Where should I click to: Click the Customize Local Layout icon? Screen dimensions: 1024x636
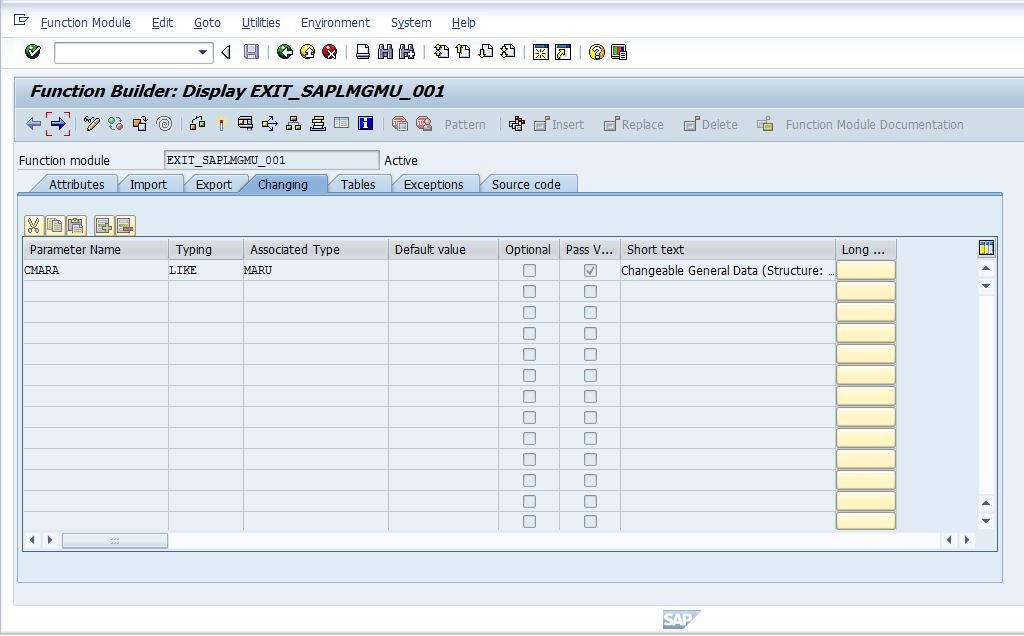(618, 52)
